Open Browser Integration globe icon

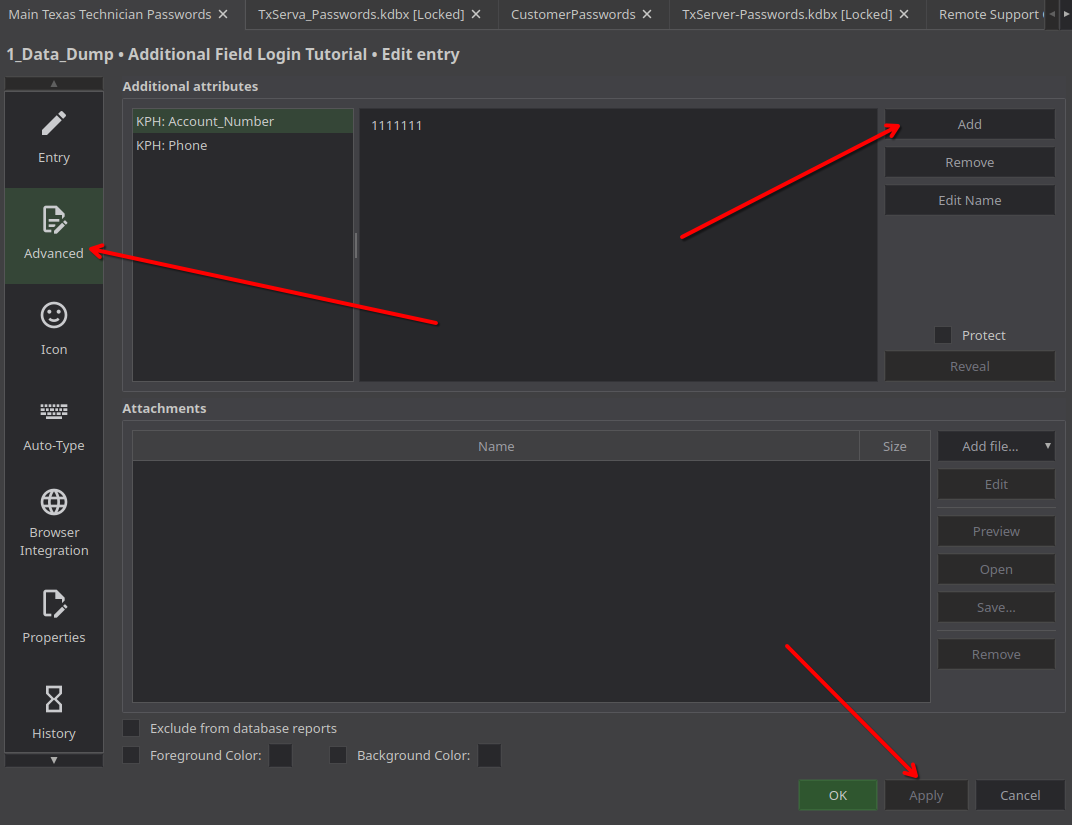click(54, 520)
